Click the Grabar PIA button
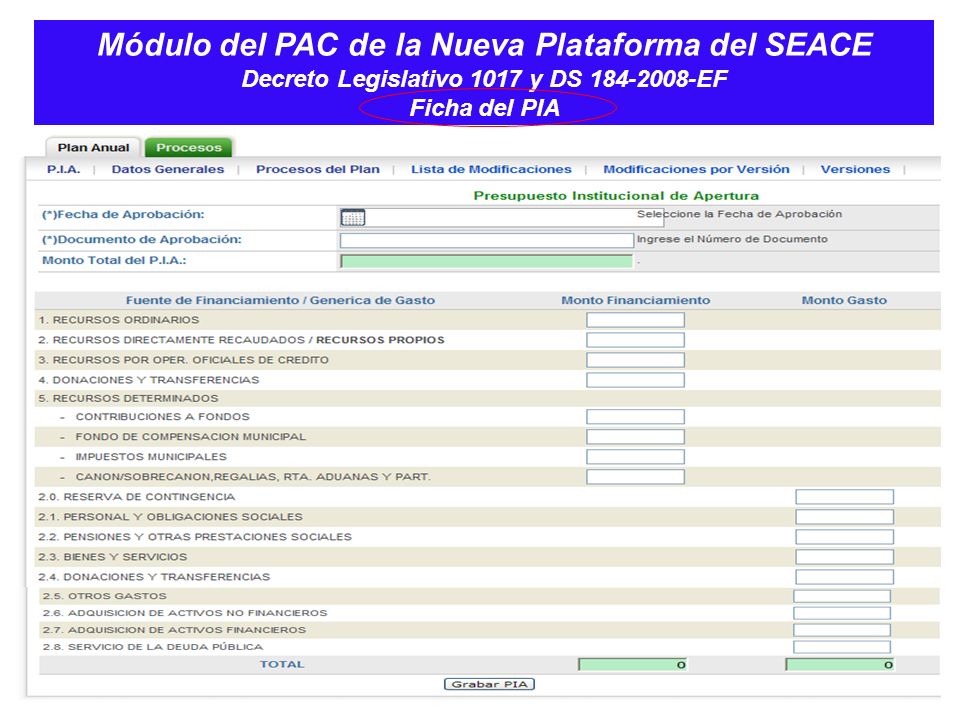 [489, 684]
